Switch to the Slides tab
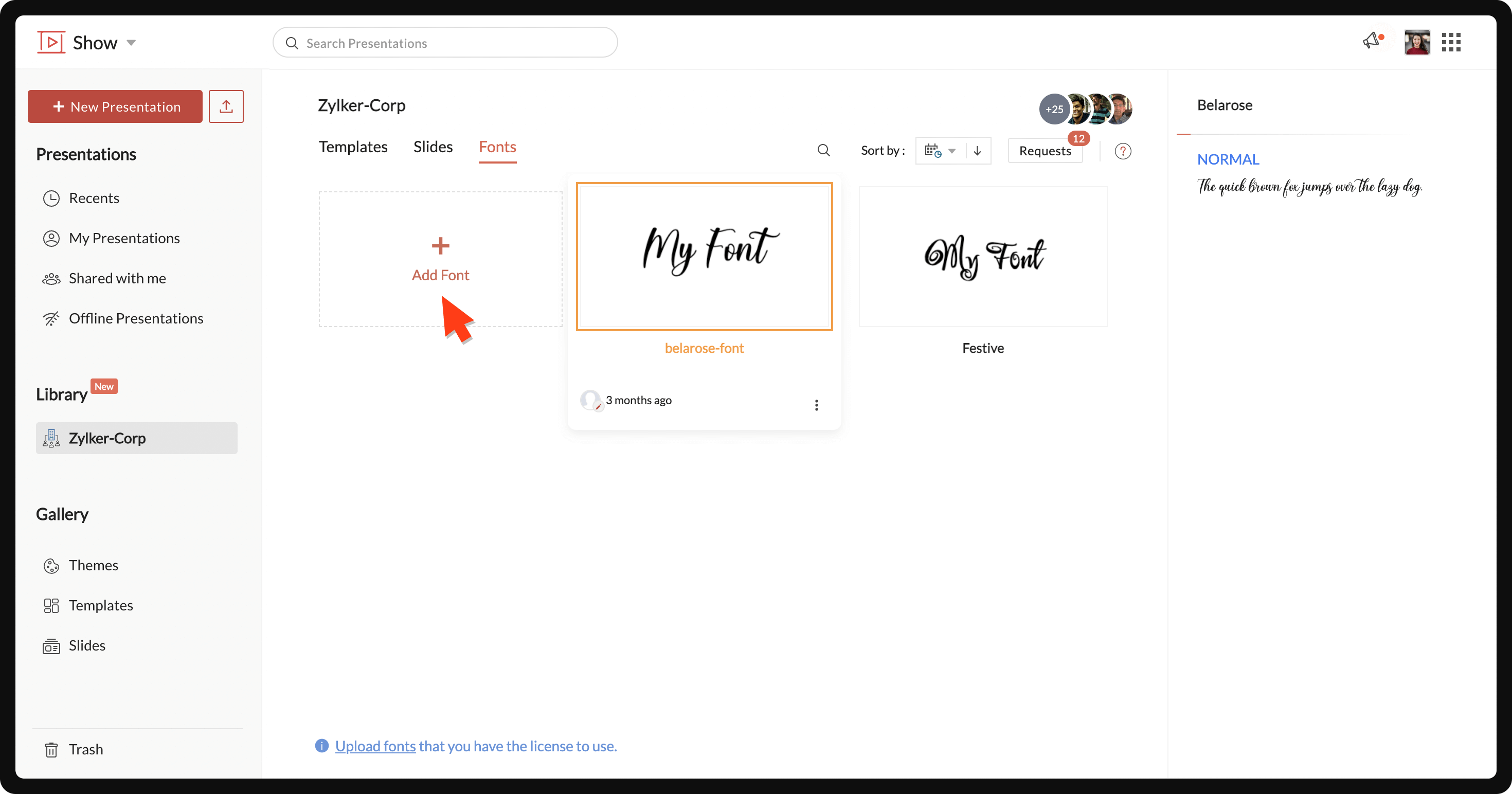The image size is (1512, 794). point(433,147)
